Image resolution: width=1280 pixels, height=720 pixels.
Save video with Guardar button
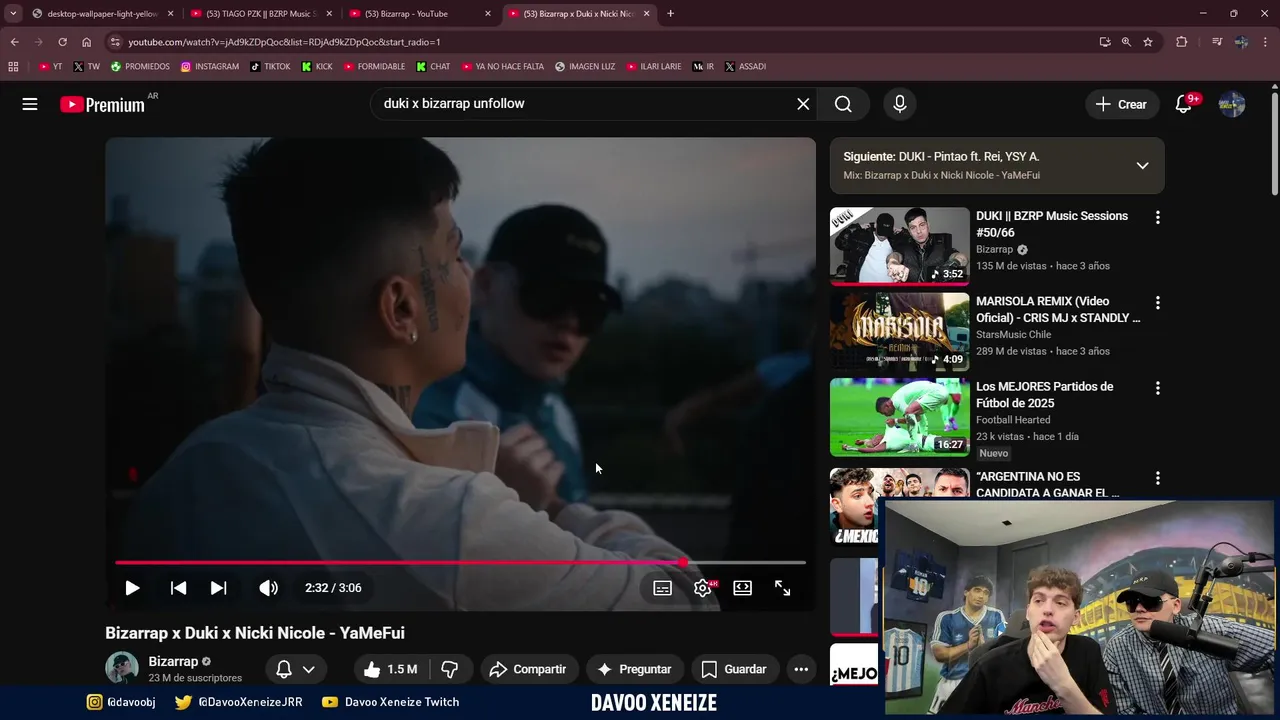(734, 669)
